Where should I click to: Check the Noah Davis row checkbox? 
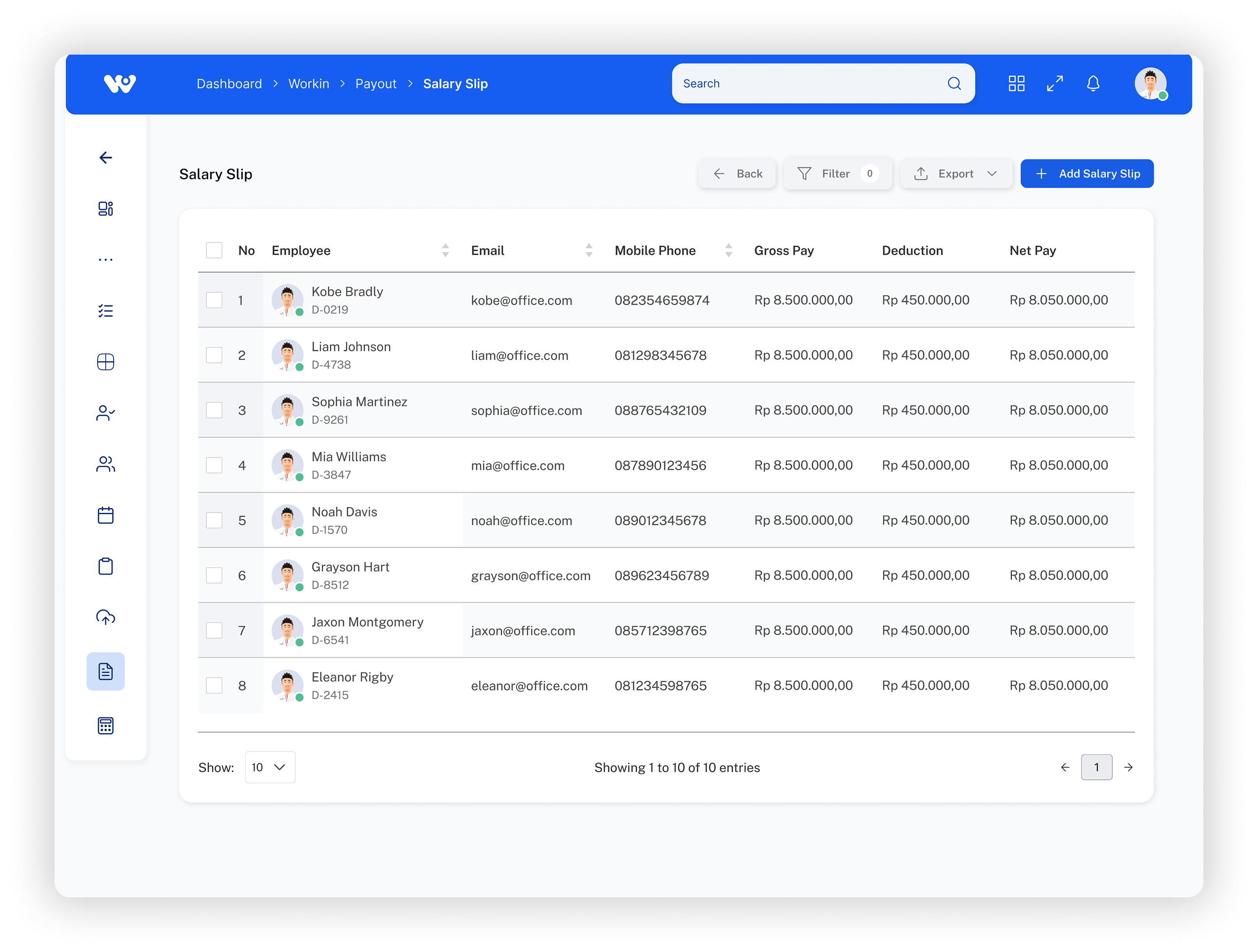tap(214, 520)
